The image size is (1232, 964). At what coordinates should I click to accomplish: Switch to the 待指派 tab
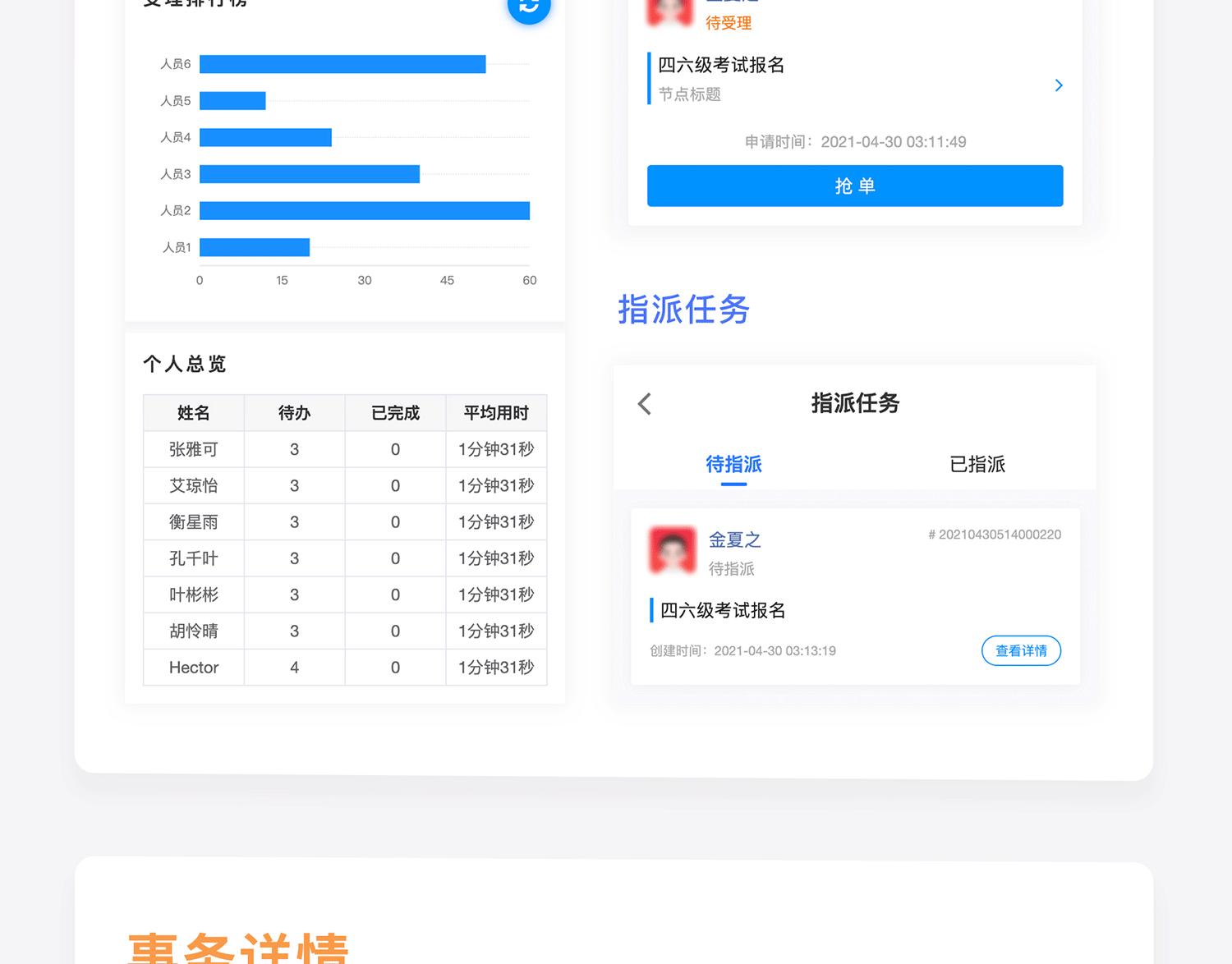733,465
